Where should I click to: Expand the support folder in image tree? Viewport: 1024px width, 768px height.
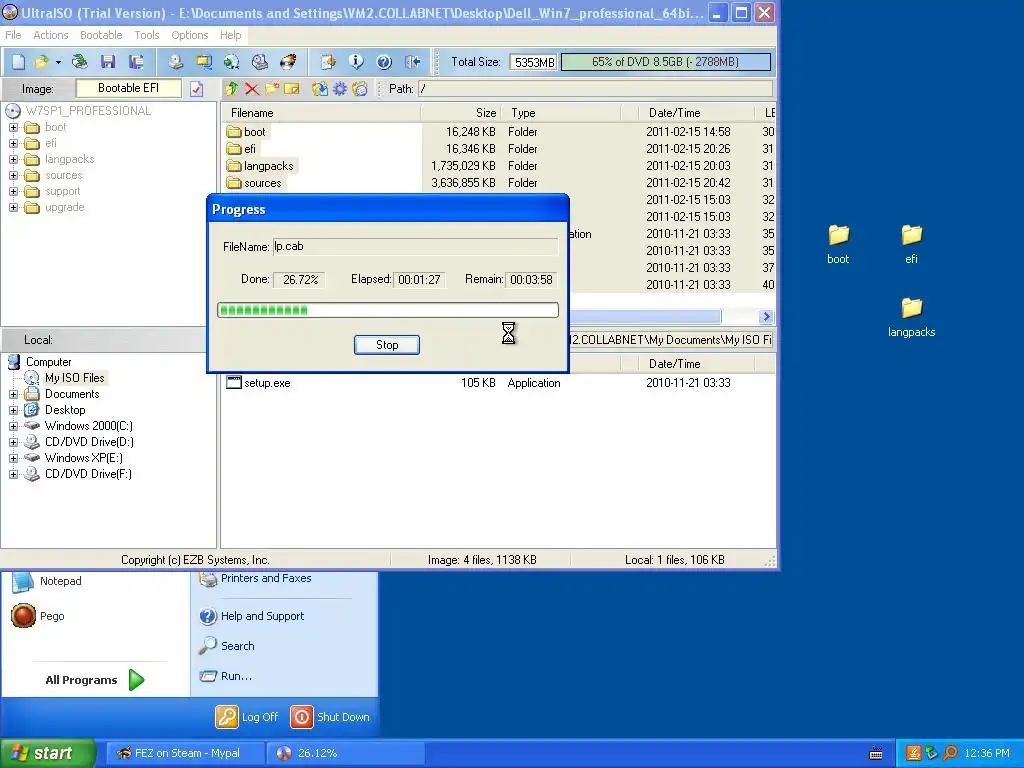(14, 191)
